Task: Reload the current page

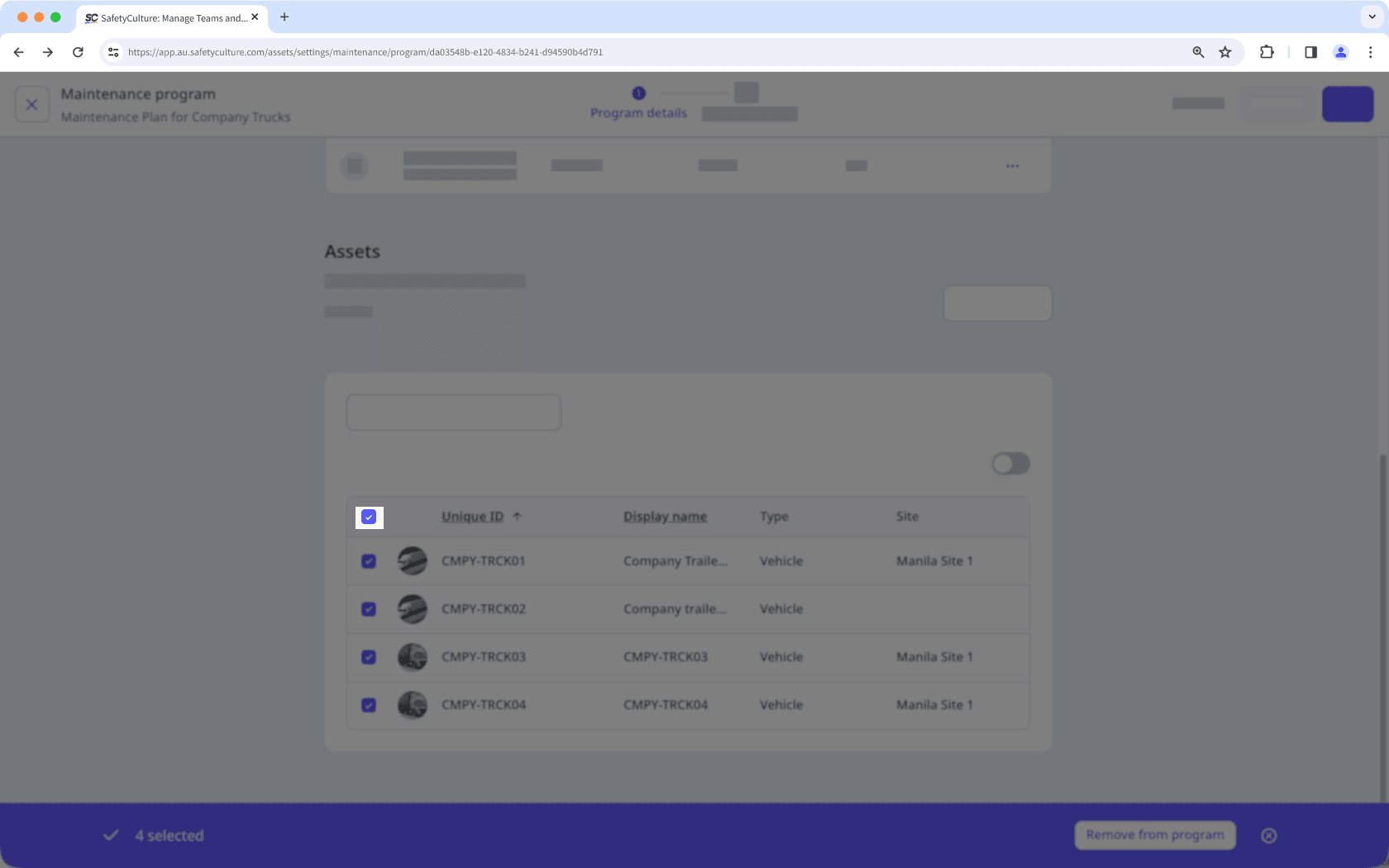Action: pos(78,51)
